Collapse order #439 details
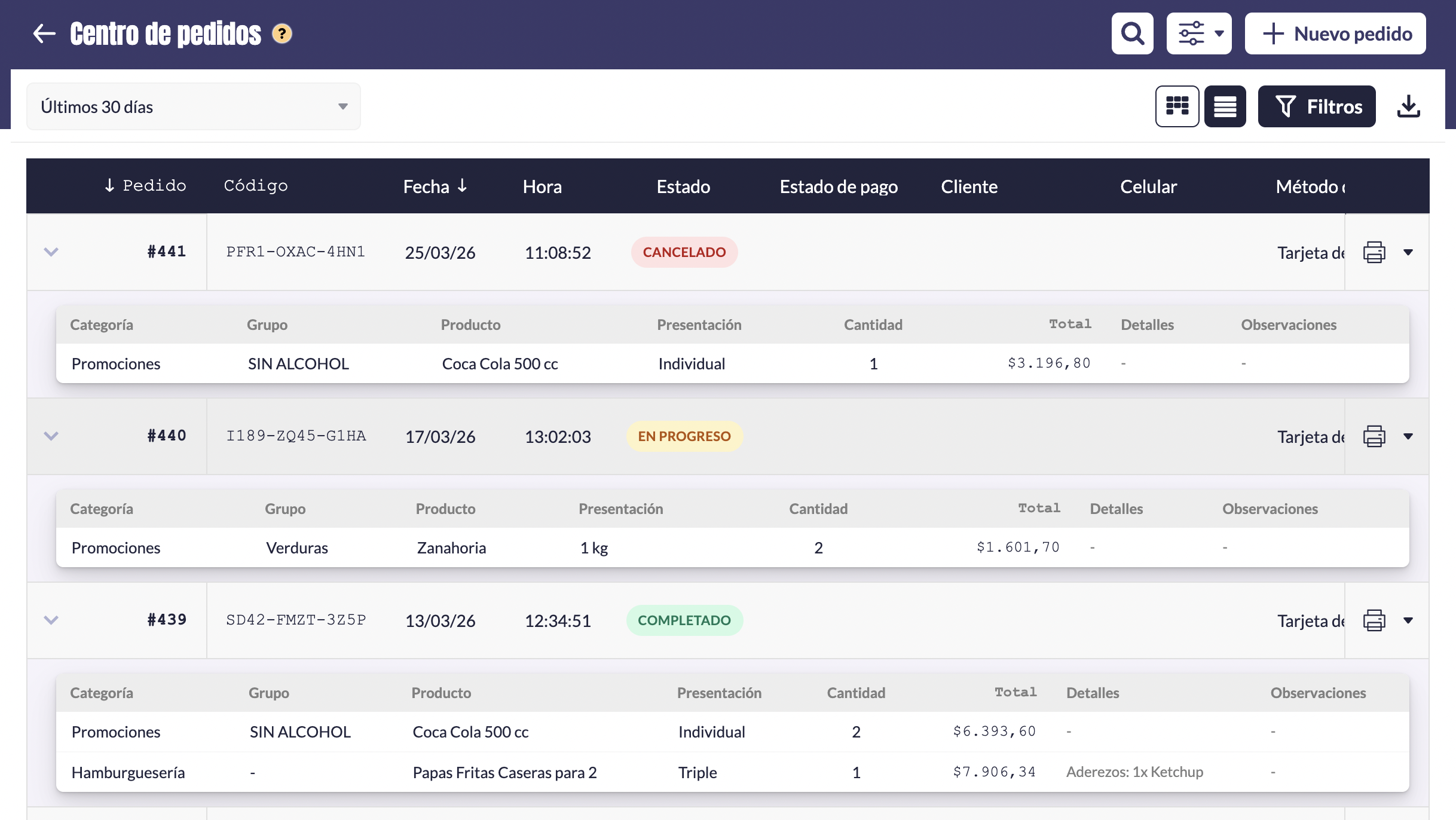 (51, 620)
